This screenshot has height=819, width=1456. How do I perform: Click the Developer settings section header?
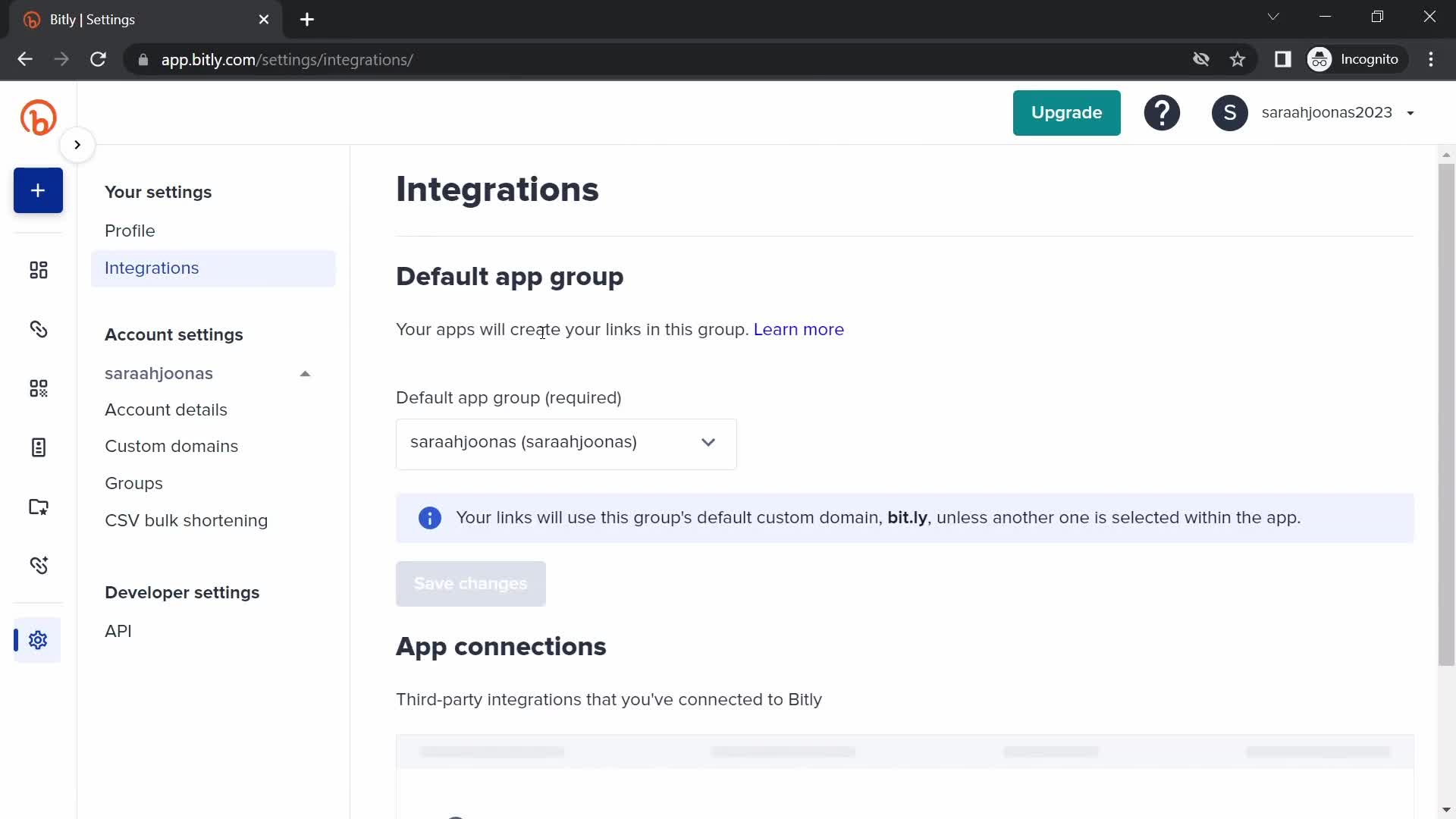[182, 592]
